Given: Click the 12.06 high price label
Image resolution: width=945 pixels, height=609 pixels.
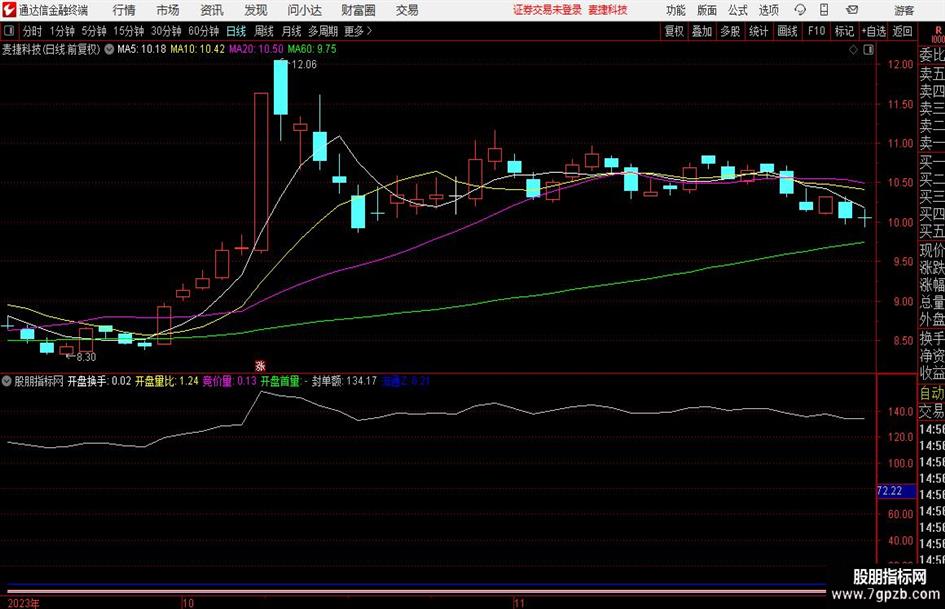Looking at the screenshot, I should (304, 65).
